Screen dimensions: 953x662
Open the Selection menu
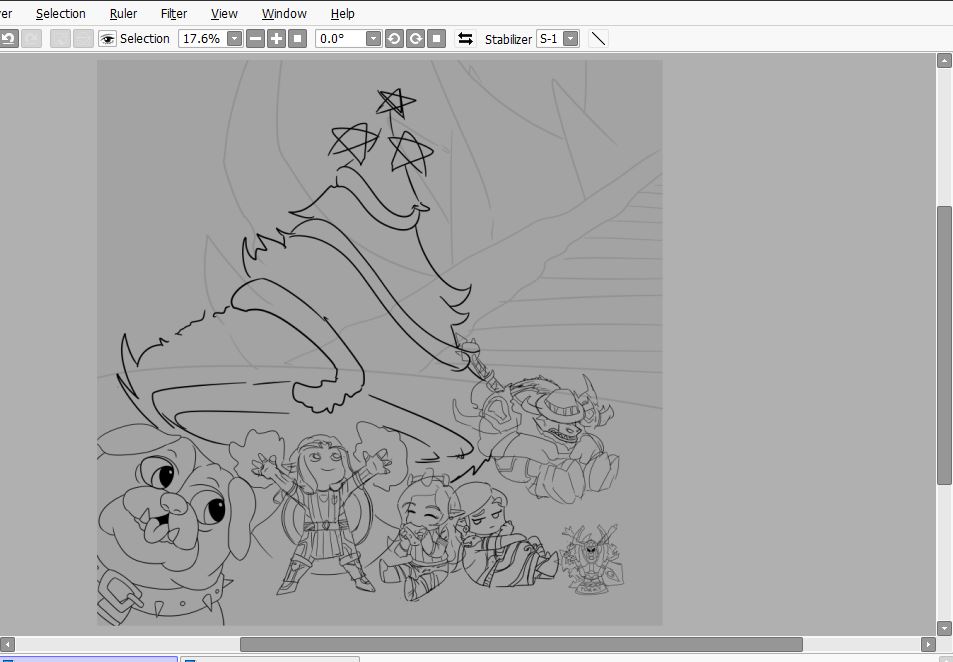click(x=60, y=13)
